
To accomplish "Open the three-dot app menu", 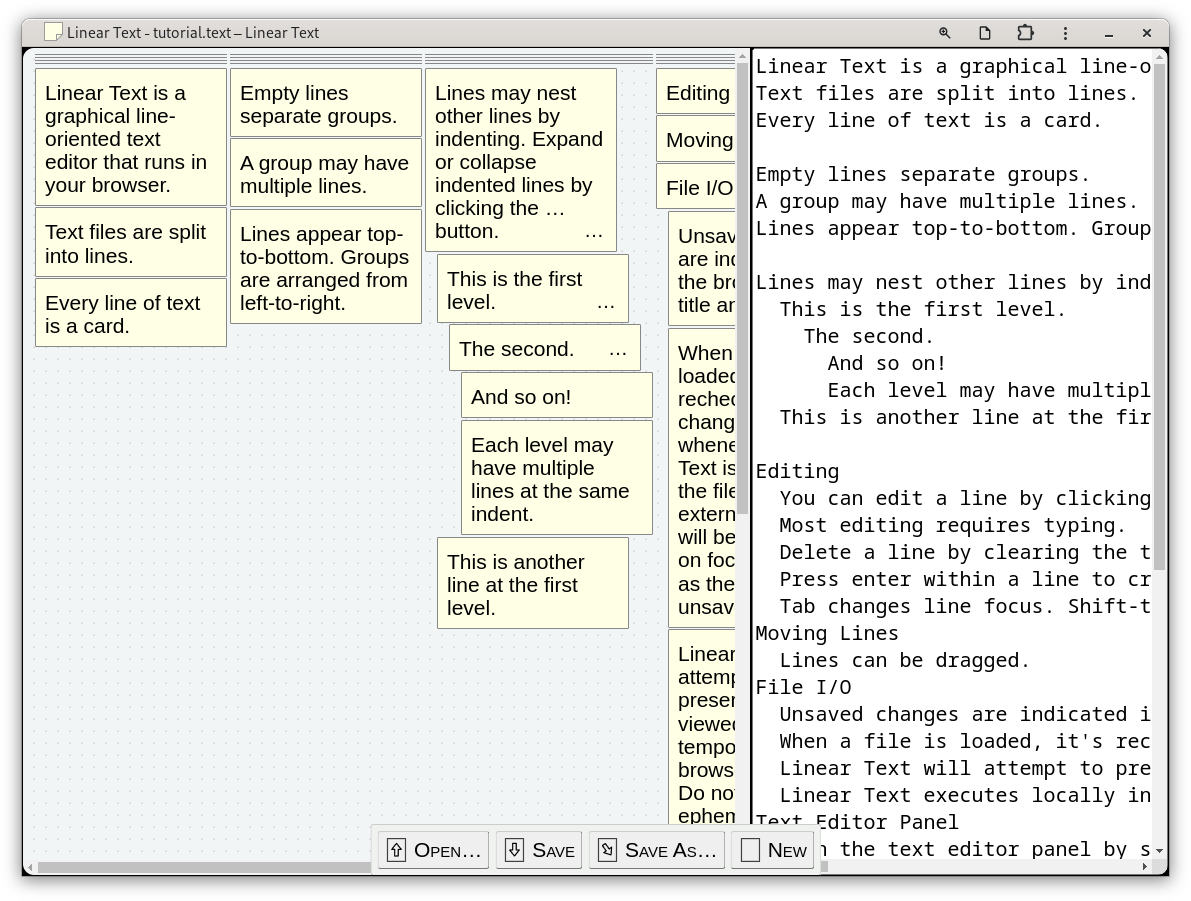I will pyautogui.click(x=1065, y=33).
